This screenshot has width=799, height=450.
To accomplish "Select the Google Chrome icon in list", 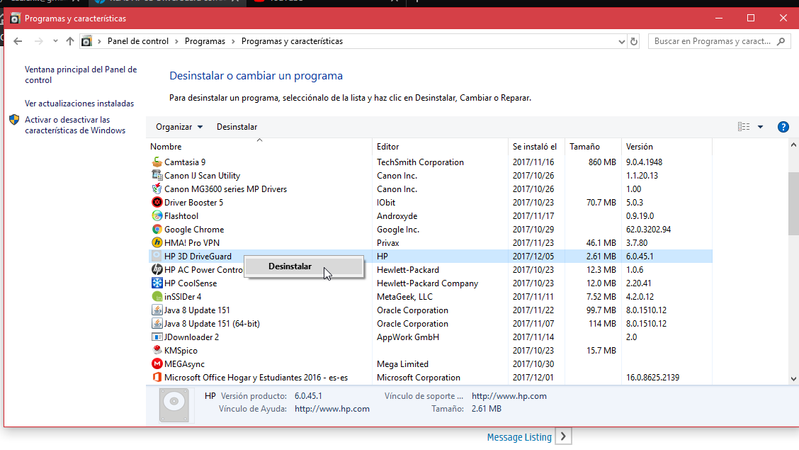I will tap(157, 229).
